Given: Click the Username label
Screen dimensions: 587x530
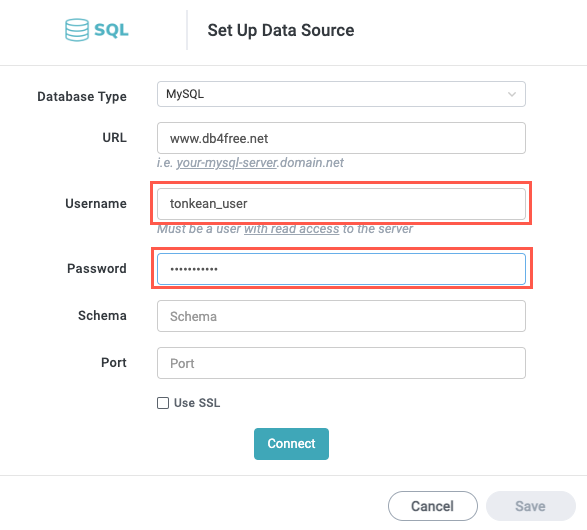Looking at the screenshot, I should [x=96, y=204].
